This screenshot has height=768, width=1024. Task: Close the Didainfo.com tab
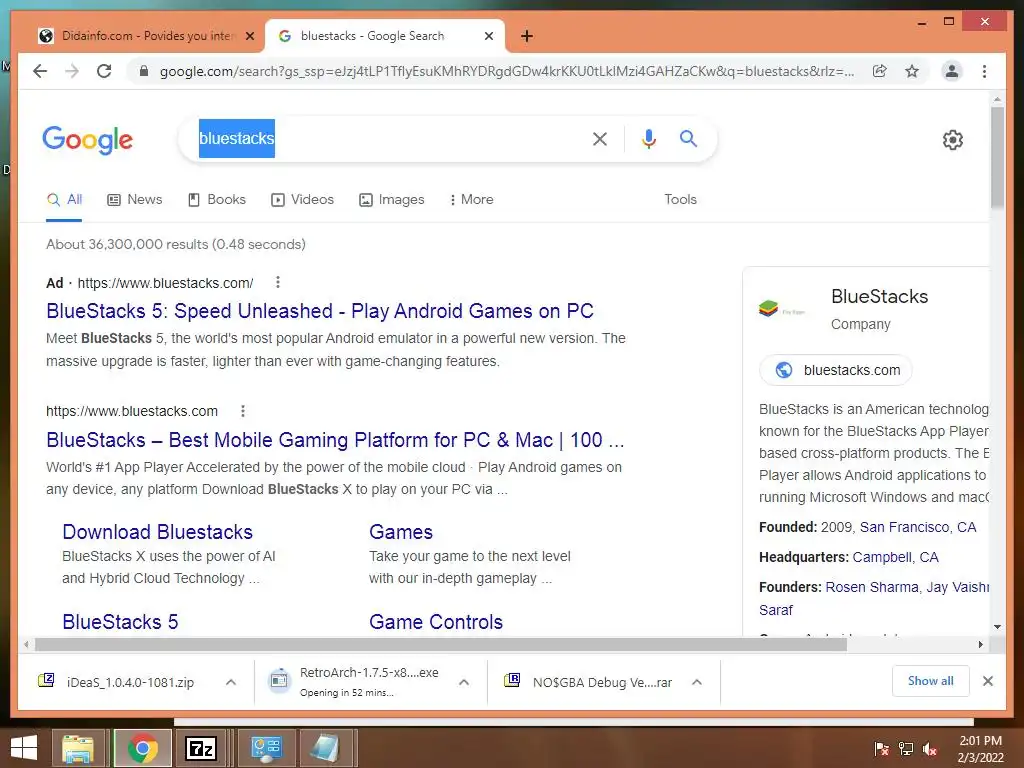(249, 36)
